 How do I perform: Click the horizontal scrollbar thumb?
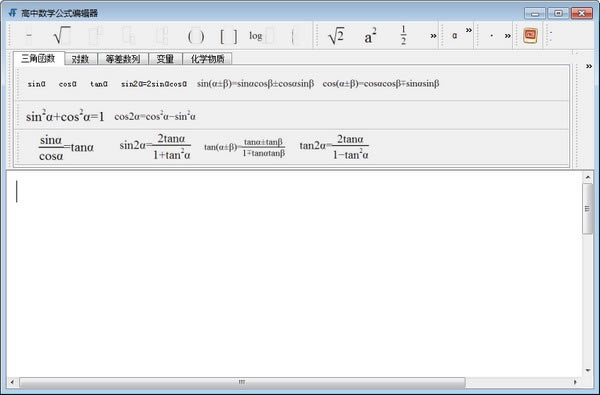click(x=242, y=382)
